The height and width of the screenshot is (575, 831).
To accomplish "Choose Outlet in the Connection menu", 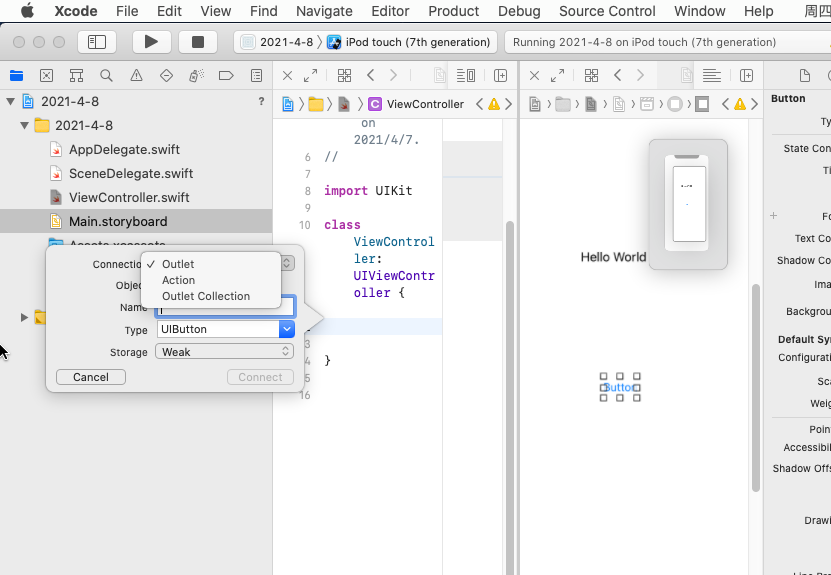I will click(178, 264).
